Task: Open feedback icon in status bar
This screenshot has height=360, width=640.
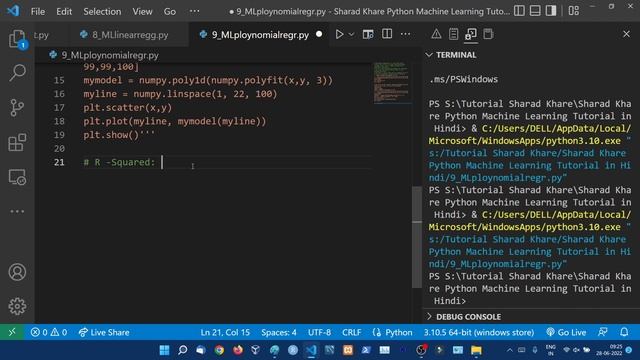Action: pos(603,332)
